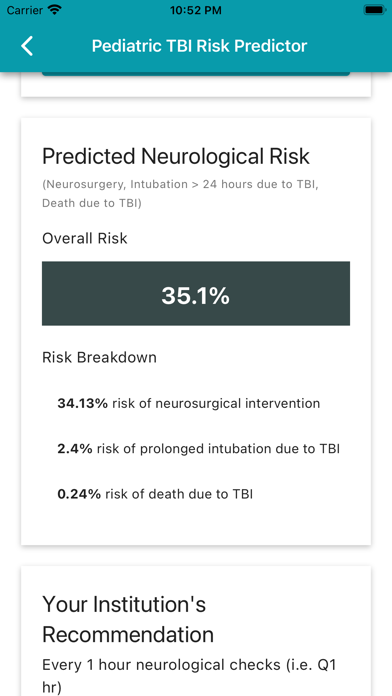Screen dimensions: 392x696
Task: Tap the Risk Breakdown label
Action: 99,357
